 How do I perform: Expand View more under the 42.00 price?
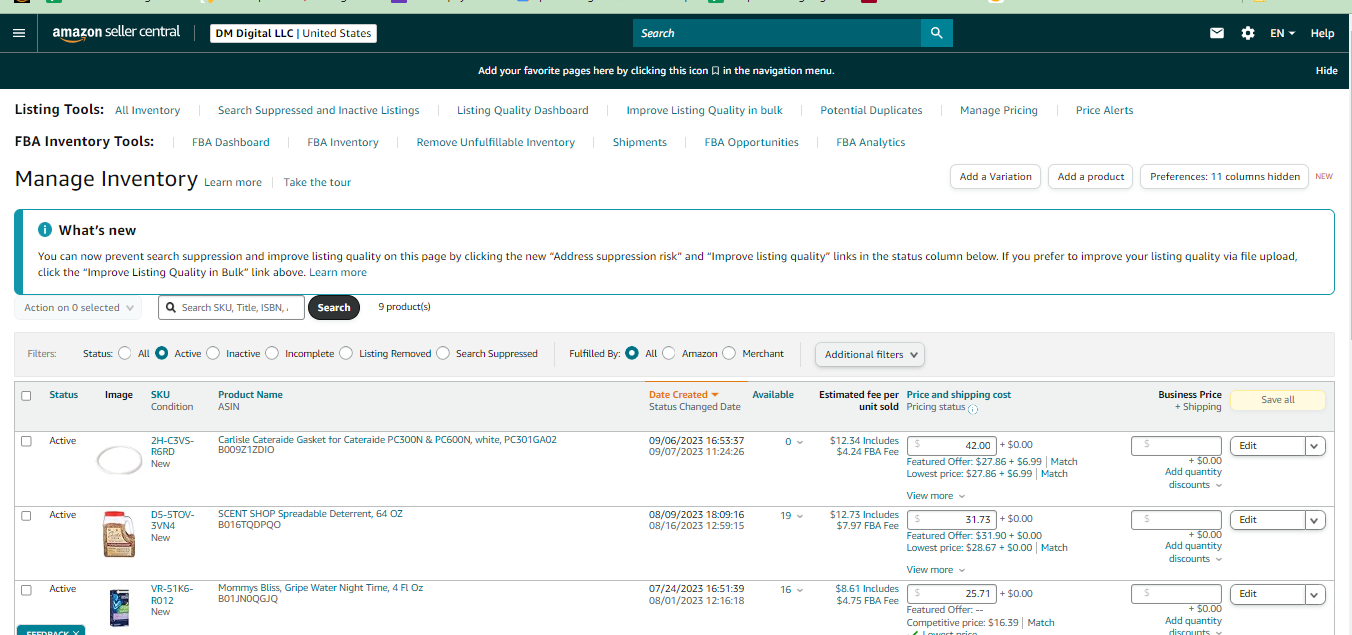[936, 496]
